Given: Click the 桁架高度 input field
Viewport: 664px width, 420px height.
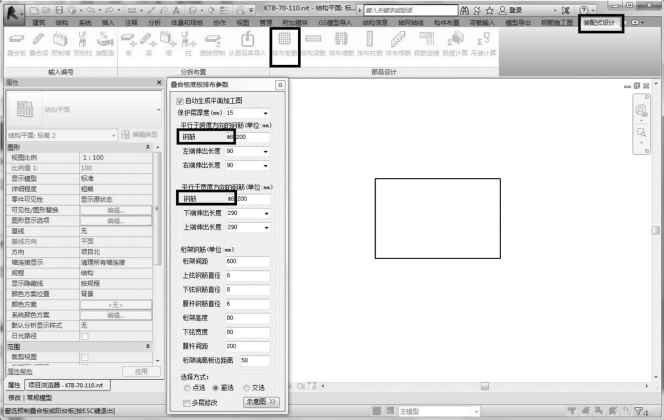Looking at the screenshot, I should point(247,318).
